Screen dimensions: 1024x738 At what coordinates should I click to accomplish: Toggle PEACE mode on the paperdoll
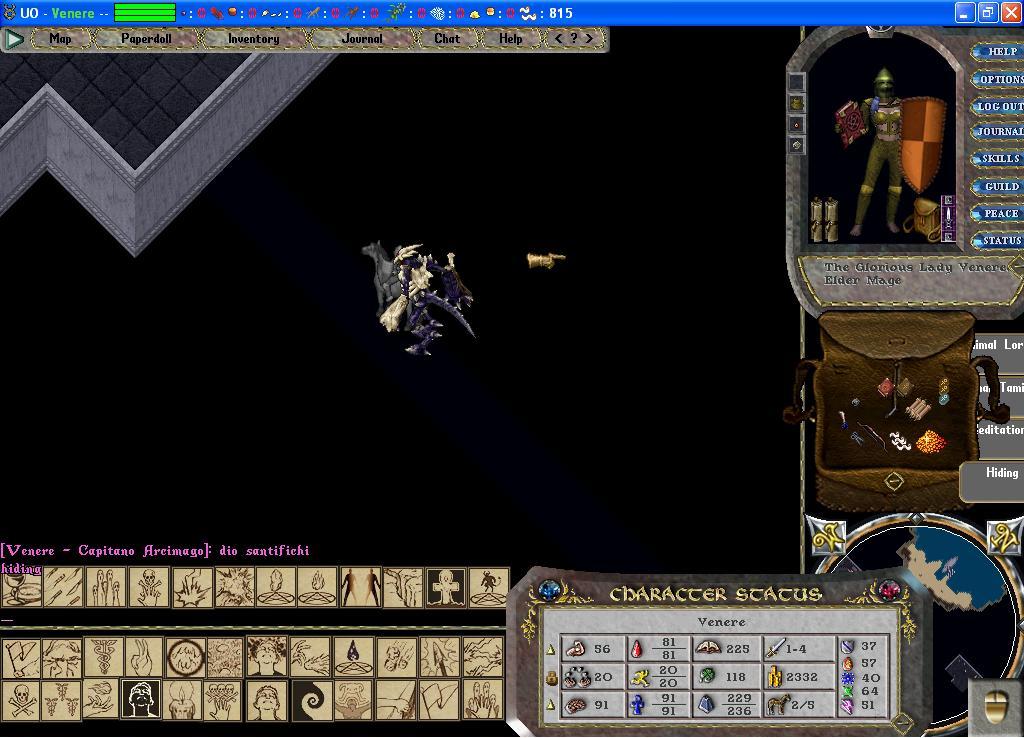tap(997, 214)
